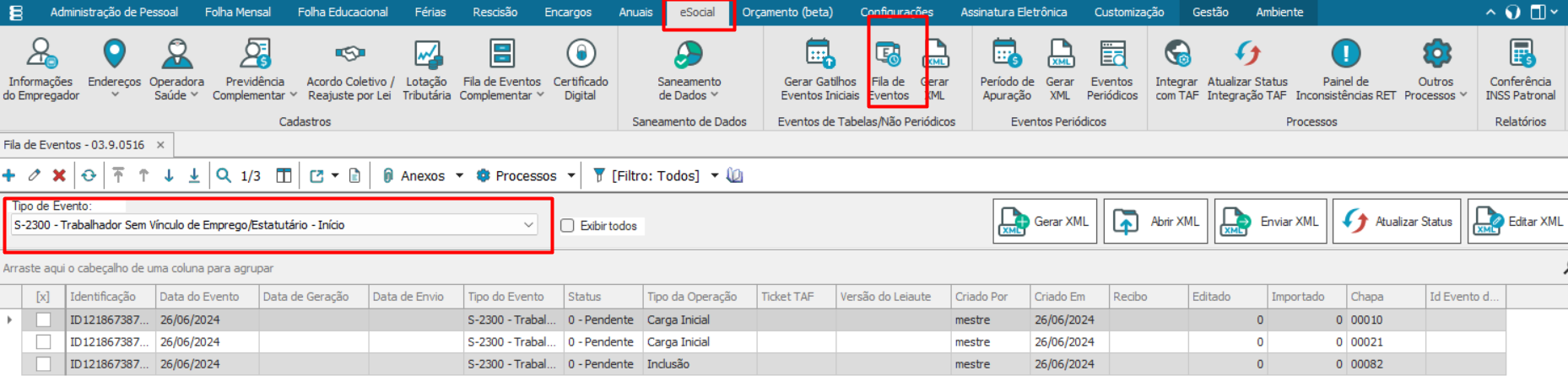Open Informações do Empregador
Viewport: 1568px width, 392px height.
pos(41,69)
